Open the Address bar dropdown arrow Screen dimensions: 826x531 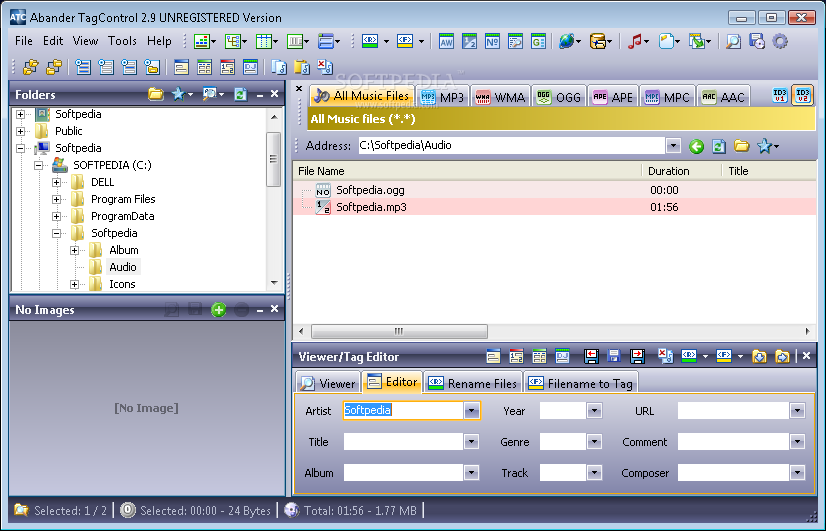coord(673,145)
